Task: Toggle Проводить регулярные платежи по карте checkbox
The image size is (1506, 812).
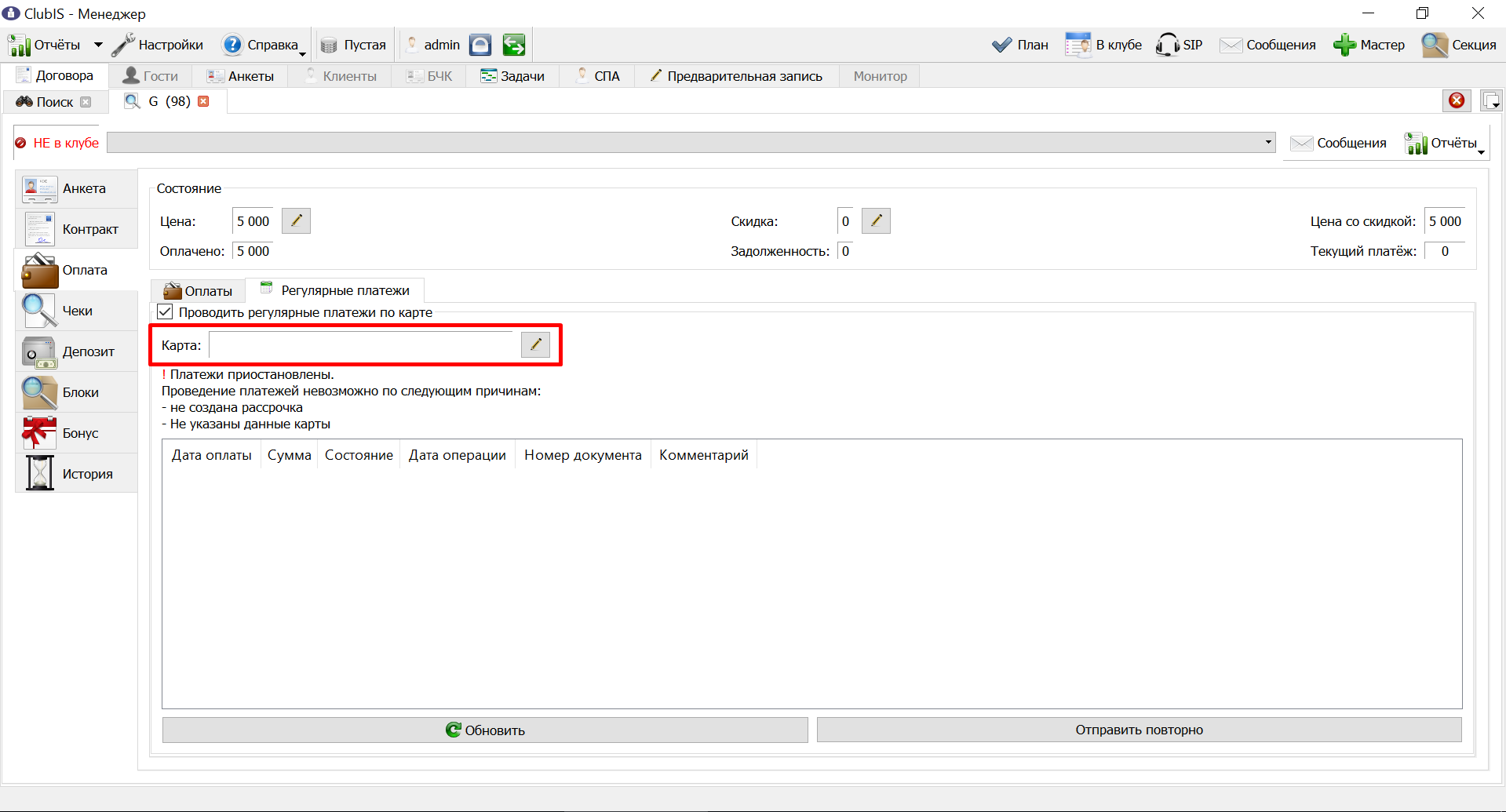Action: click(165, 312)
